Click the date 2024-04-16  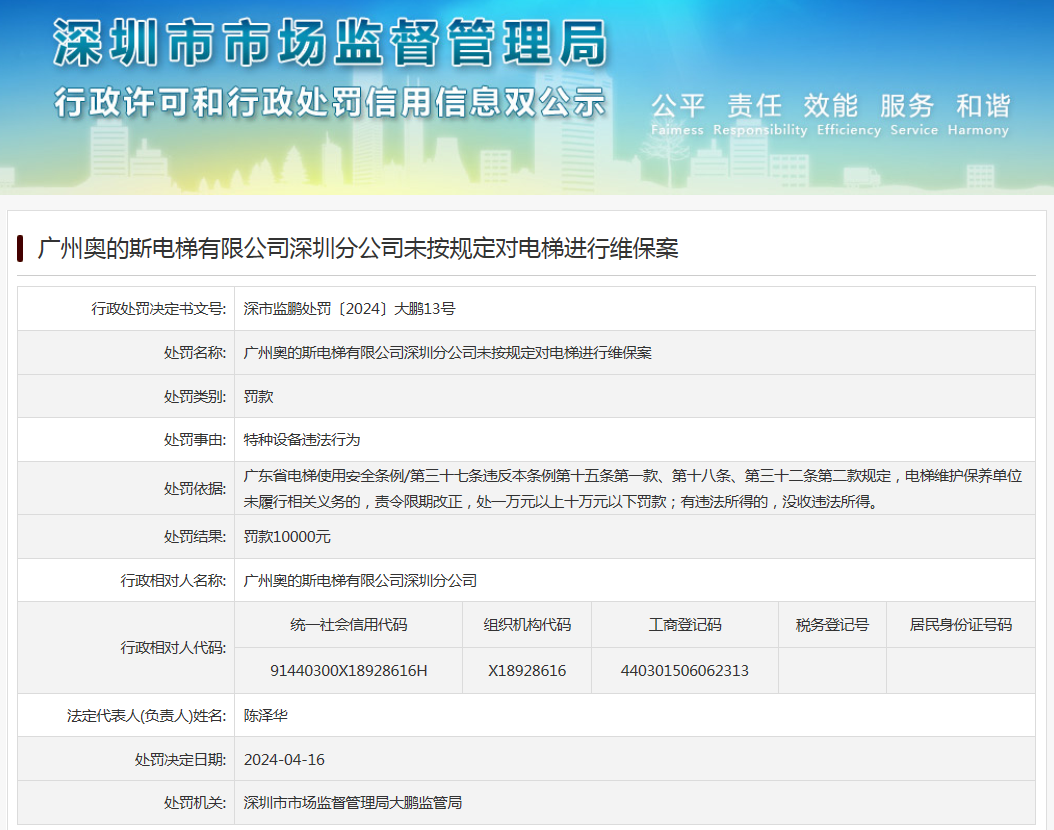[284, 759]
